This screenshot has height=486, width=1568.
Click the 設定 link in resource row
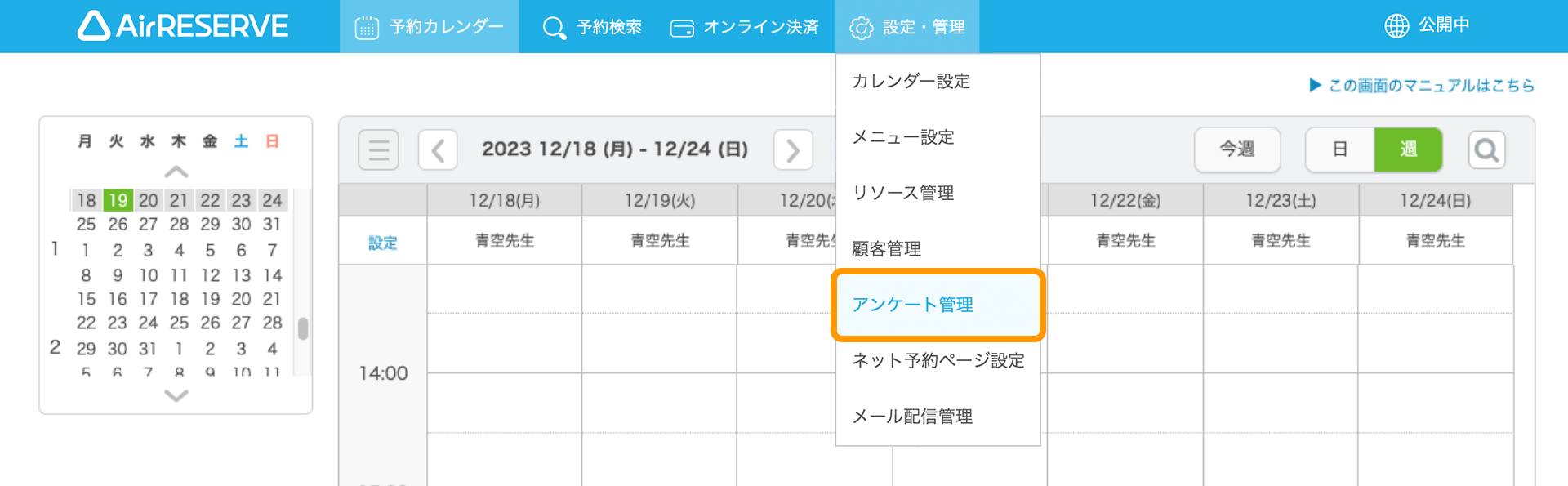(x=382, y=243)
